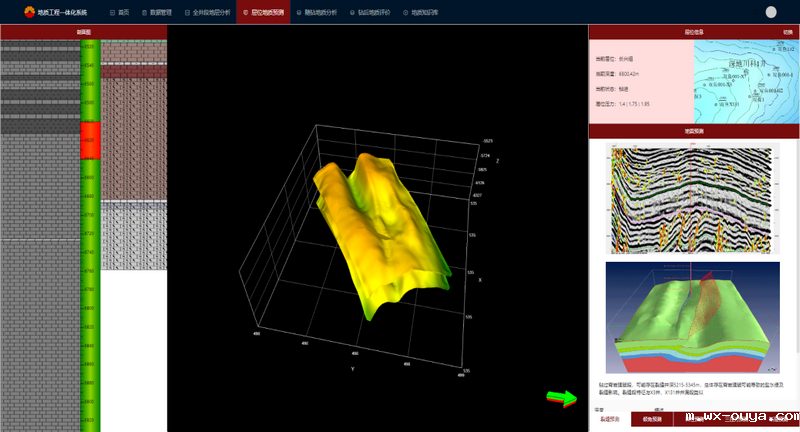Click the 地质知识库 menu icon
Image resolution: width=800 pixels, height=432 pixels.
click(403, 12)
